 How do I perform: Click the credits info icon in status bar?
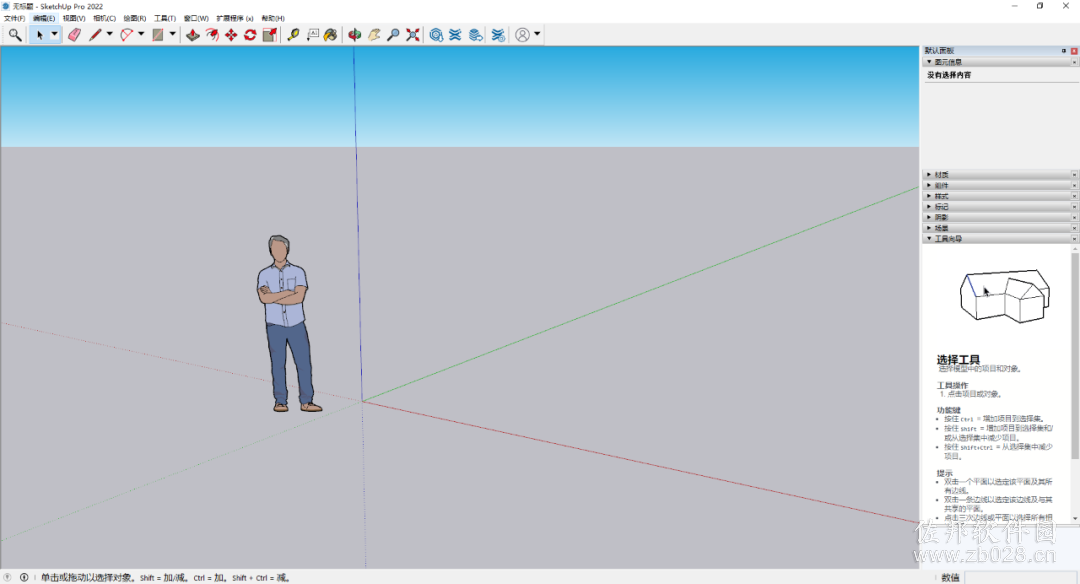(24, 578)
